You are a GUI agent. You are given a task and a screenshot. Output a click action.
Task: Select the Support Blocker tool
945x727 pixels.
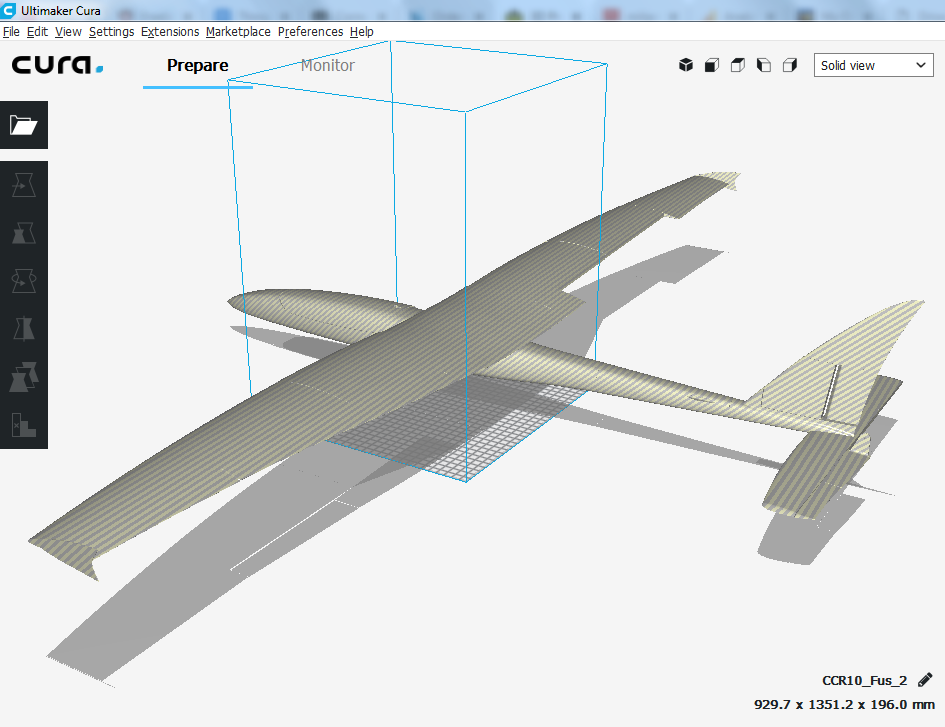23,424
